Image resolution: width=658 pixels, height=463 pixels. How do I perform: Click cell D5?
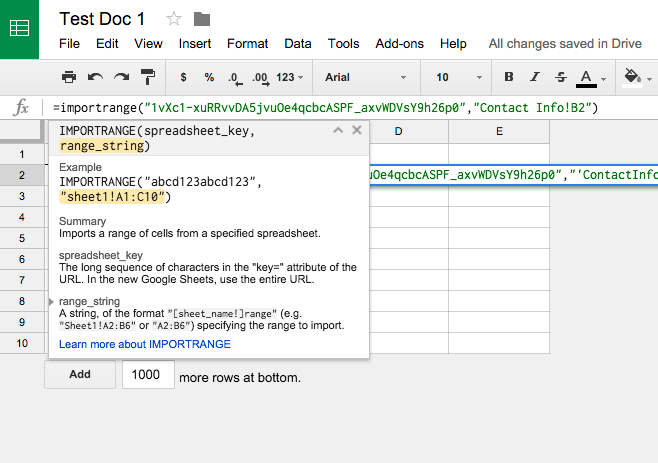[409, 238]
